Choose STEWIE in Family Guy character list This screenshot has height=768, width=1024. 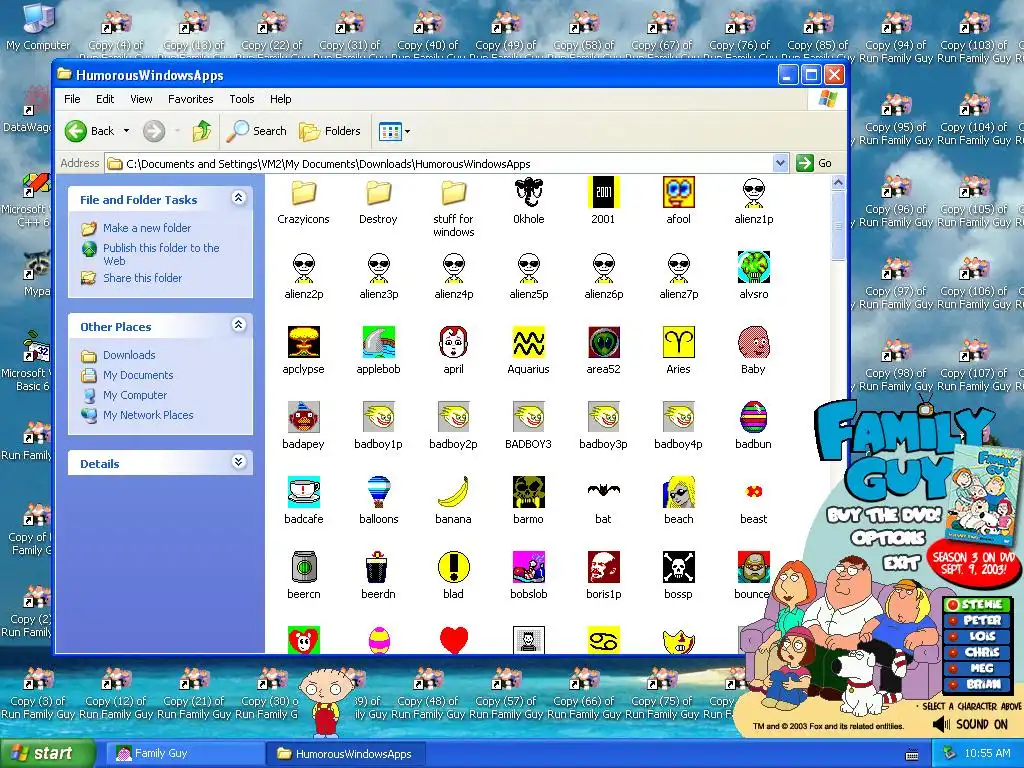(x=978, y=605)
